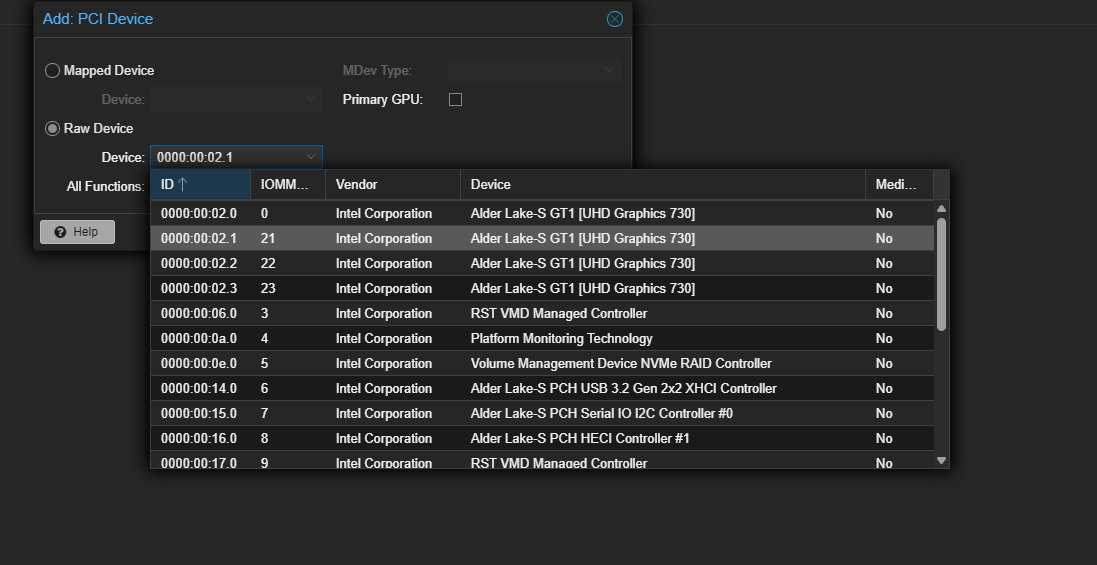Enable the Primary GPU checkbox
Screen dimensions: 1097x565
455,99
